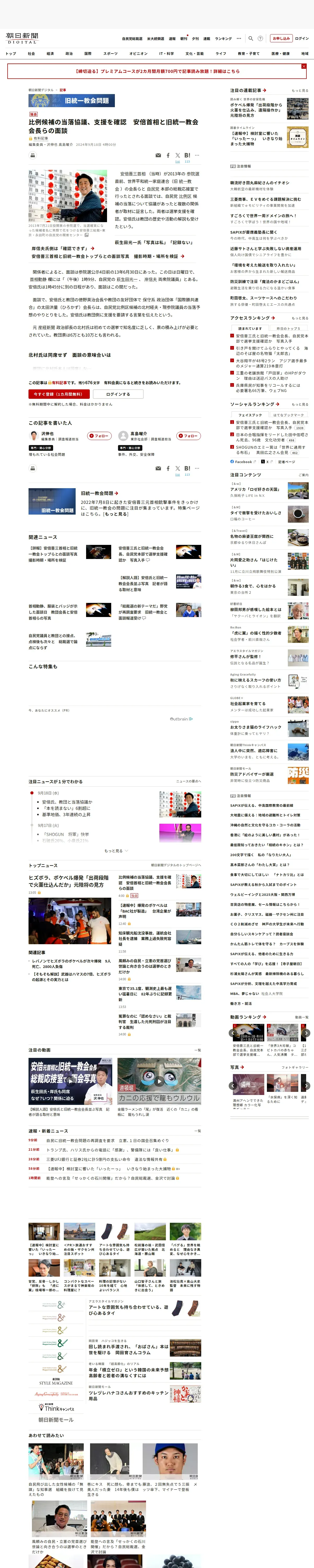Viewport: 314px width, 1568px height.
Task: Click the ログインする button under paywall
Action: (x=118, y=394)
